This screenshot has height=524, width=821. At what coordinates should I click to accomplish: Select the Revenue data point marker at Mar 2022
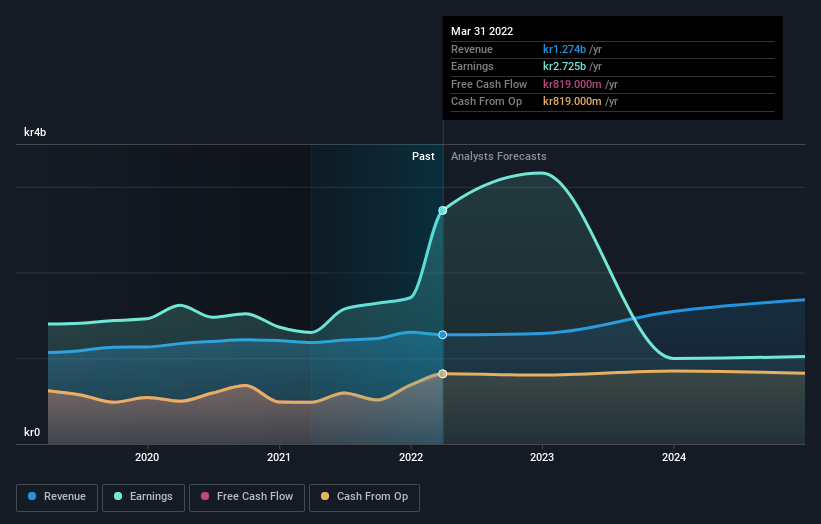tap(443, 335)
